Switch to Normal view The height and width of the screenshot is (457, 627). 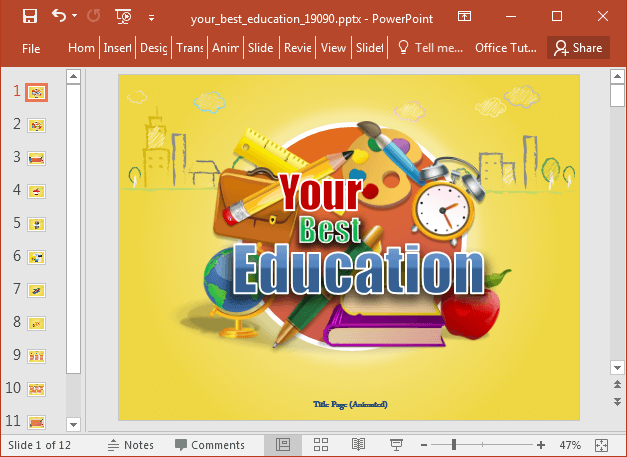pyautogui.click(x=283, y=445)
